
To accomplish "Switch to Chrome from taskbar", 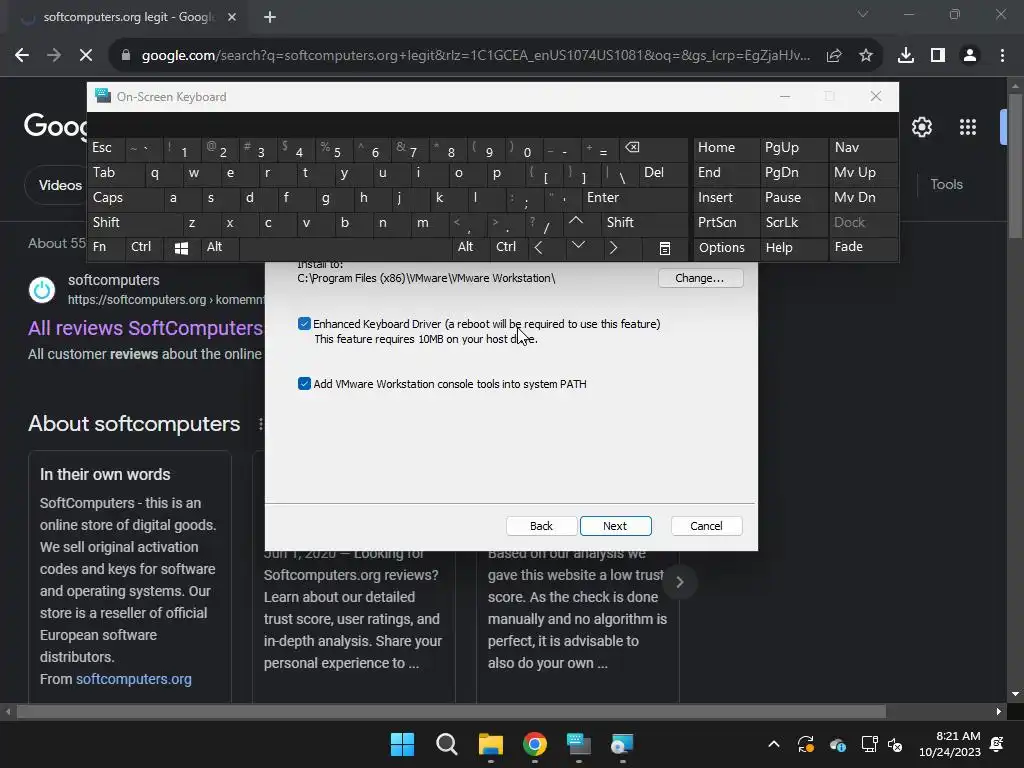I will (x=535, y=744).
